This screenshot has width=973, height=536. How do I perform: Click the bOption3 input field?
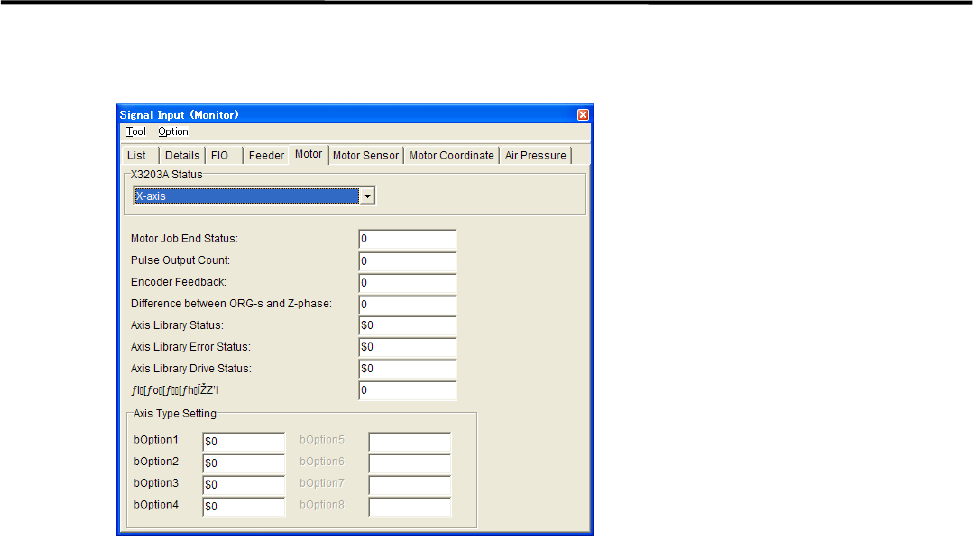243,485
